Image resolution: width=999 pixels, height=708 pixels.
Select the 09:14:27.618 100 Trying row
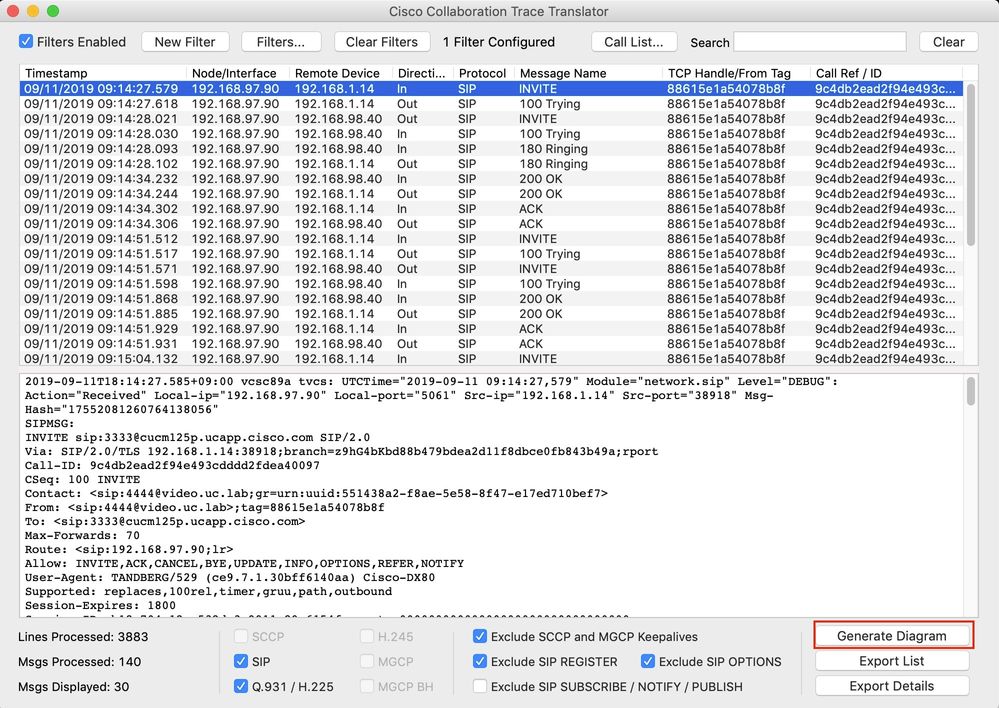point(491,104)
